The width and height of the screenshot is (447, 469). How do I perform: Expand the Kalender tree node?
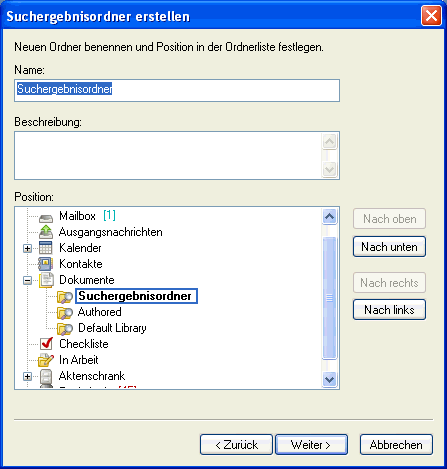pos(28,249)
